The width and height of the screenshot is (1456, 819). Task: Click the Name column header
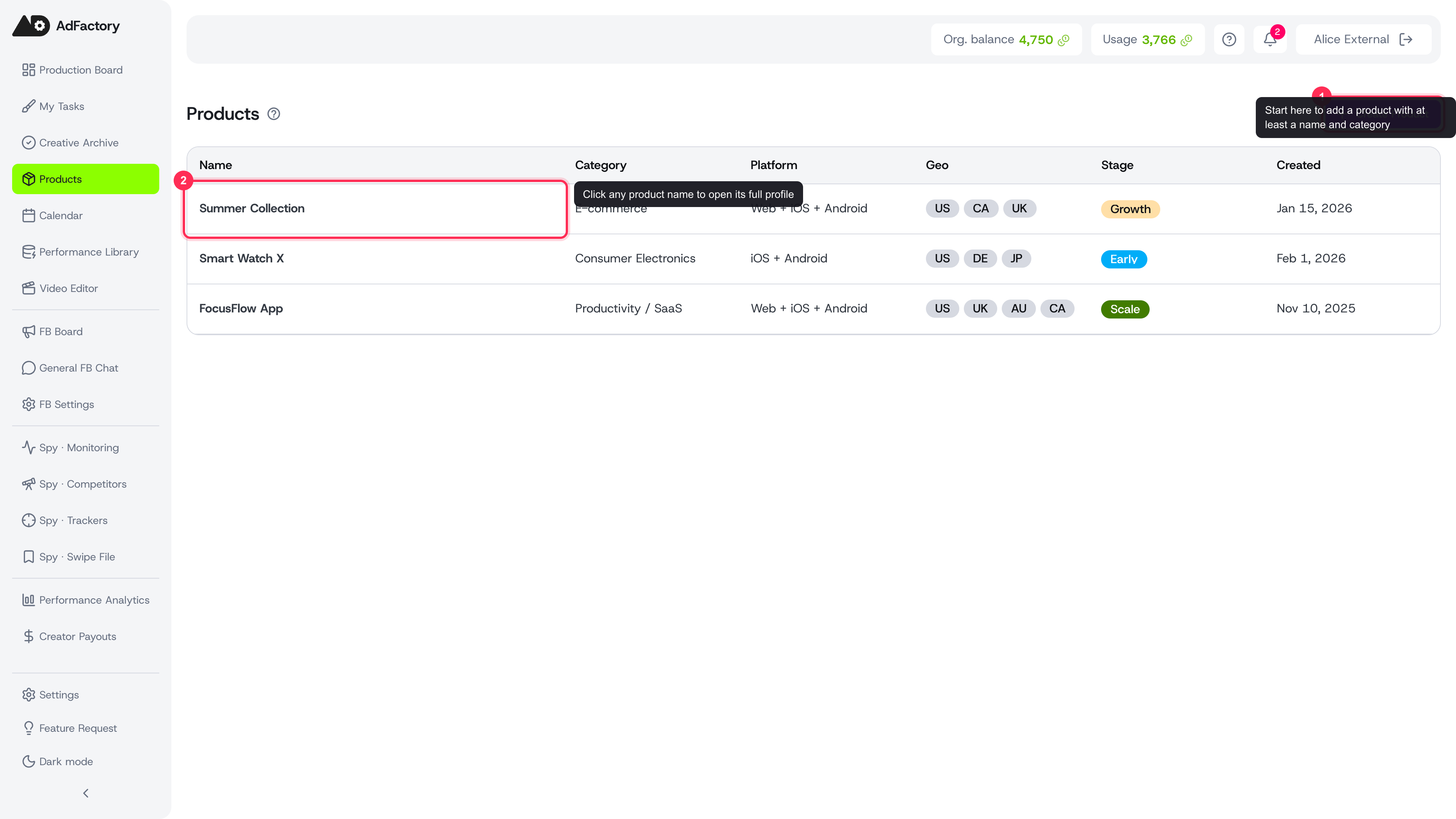(x=215, y=165)
